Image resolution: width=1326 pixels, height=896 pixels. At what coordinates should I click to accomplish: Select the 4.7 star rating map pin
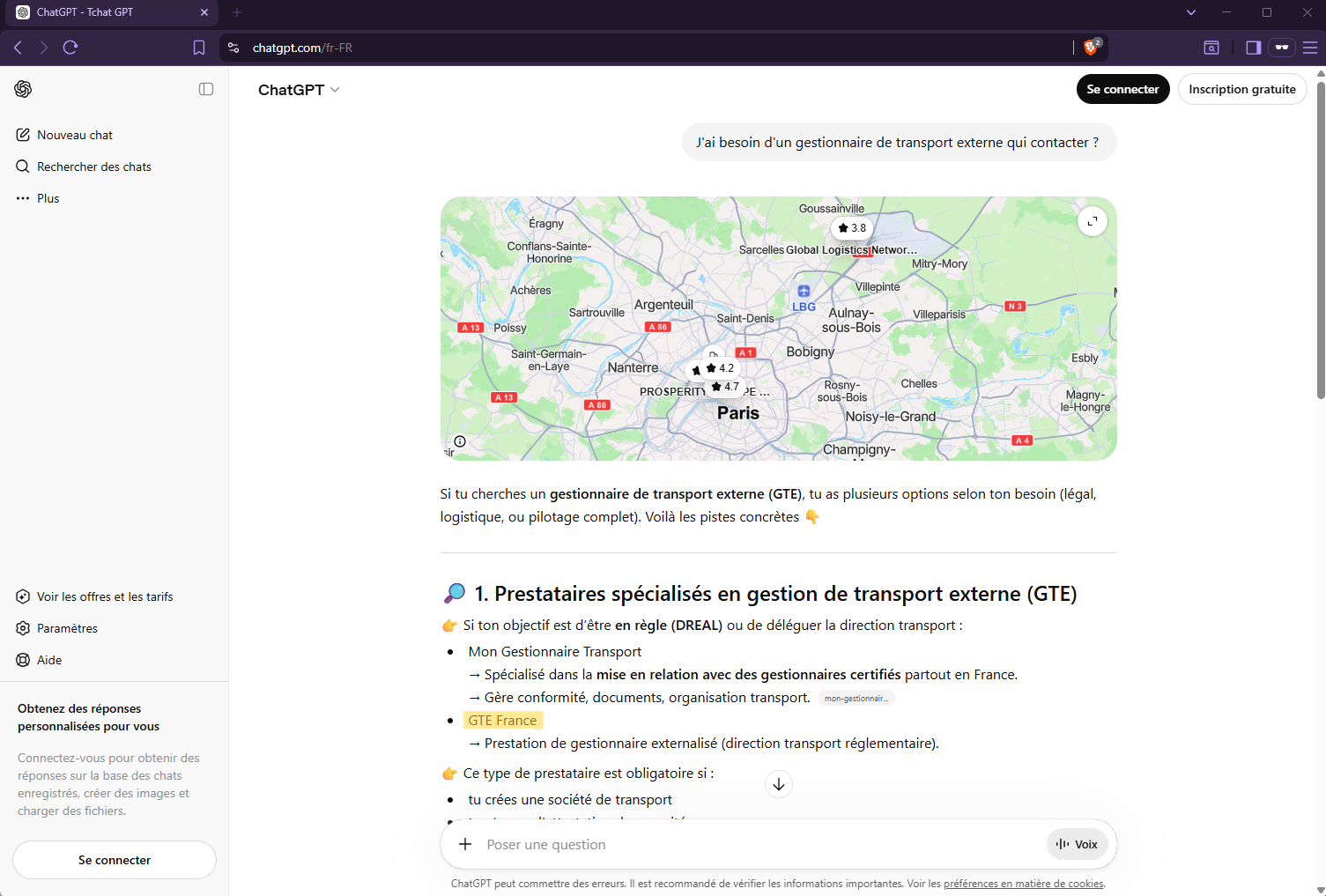[x=726, y=387]
